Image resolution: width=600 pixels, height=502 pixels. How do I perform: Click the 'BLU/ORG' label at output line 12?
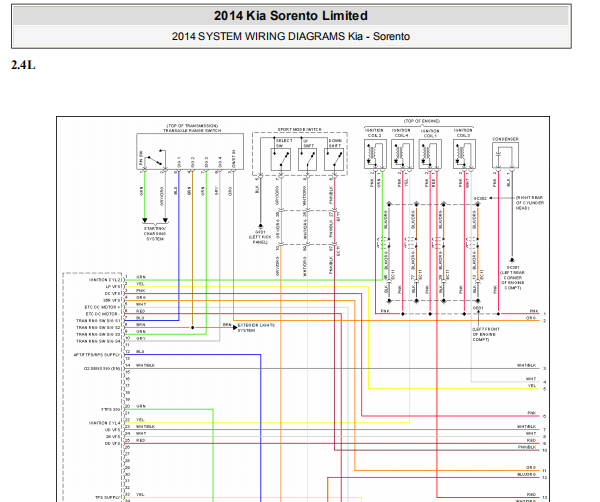527,474
